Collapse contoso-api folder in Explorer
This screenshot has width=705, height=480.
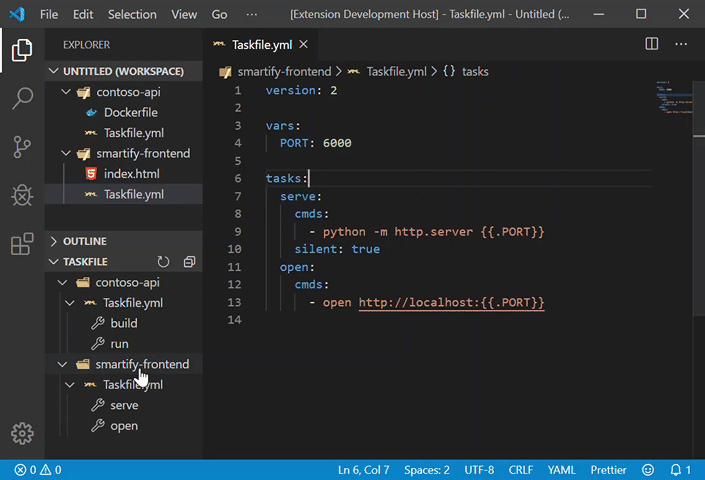click(x=66, y=92)
